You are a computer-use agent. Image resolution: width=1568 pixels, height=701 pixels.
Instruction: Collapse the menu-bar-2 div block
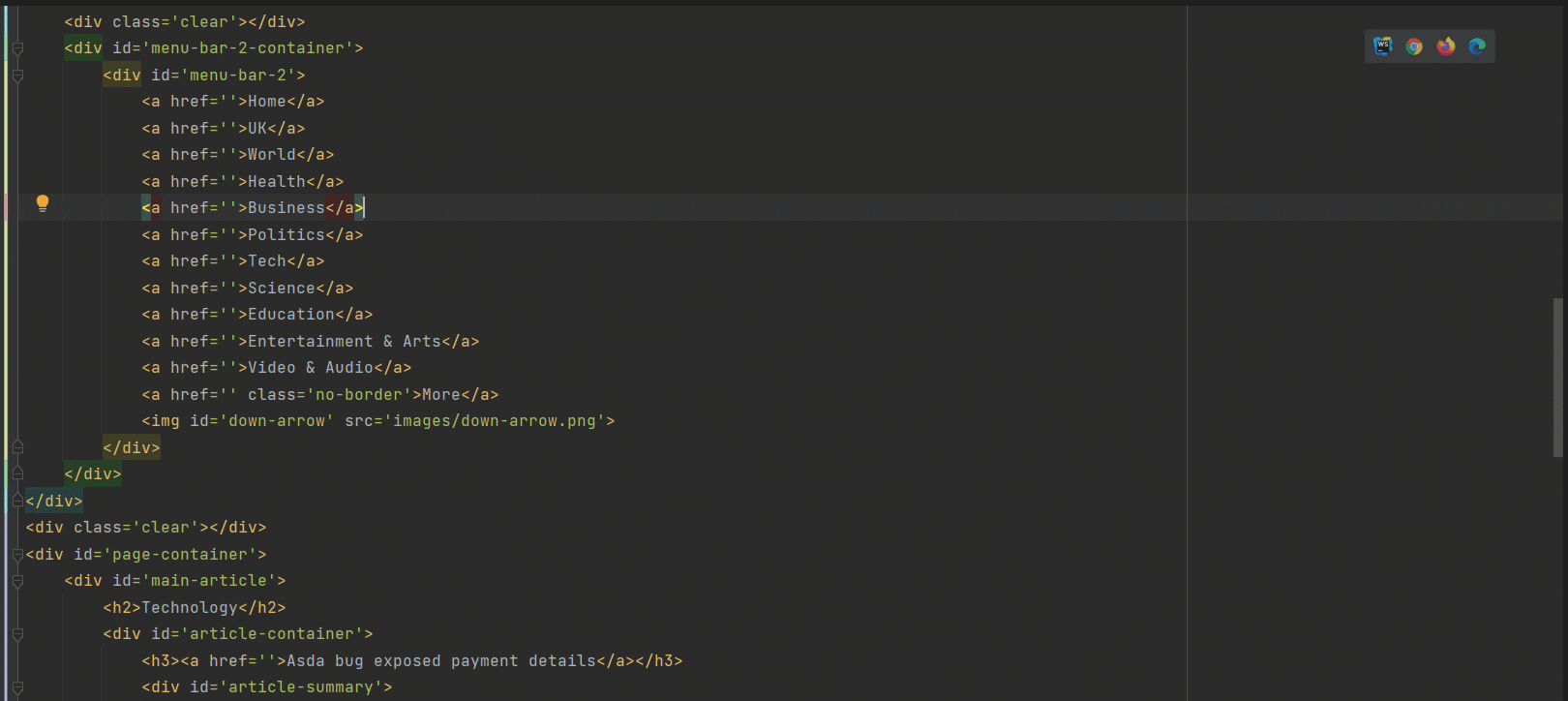(x=17, y=76)
